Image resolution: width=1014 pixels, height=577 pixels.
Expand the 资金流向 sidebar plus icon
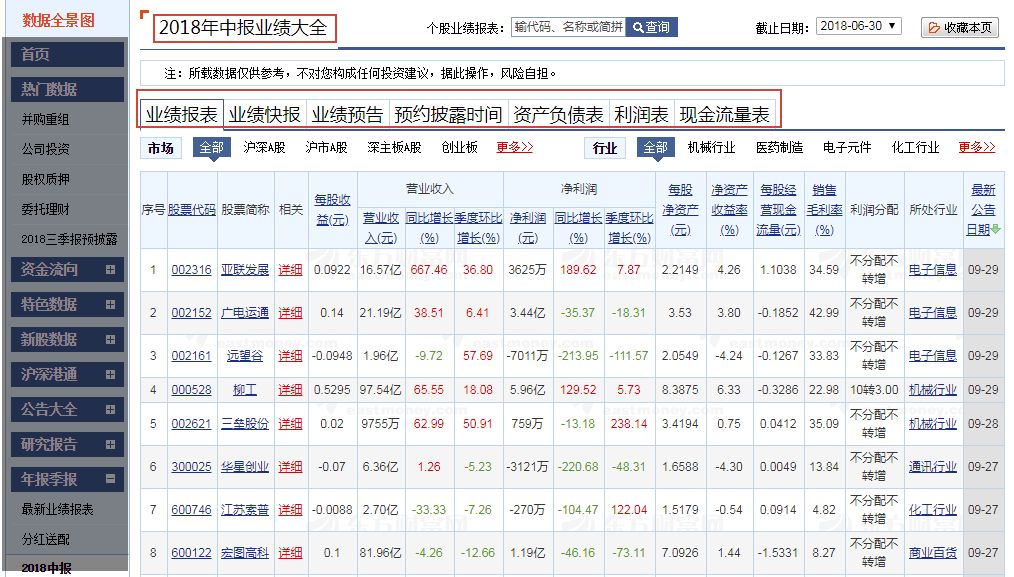[110, 270]
